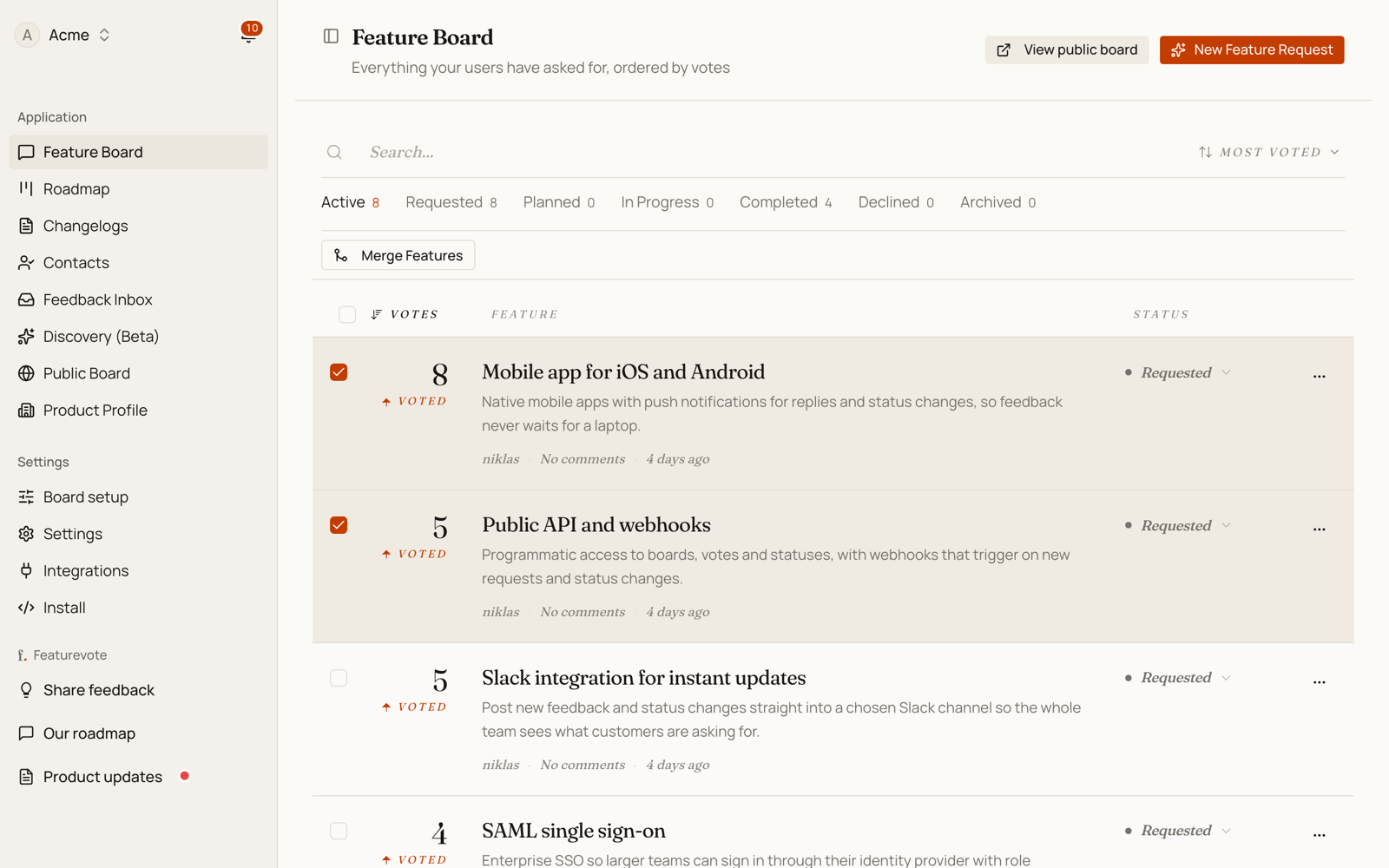Screen dimensions: 1389x868
Task: Toggle the sidebar panel icon
Action: [331, 36]
